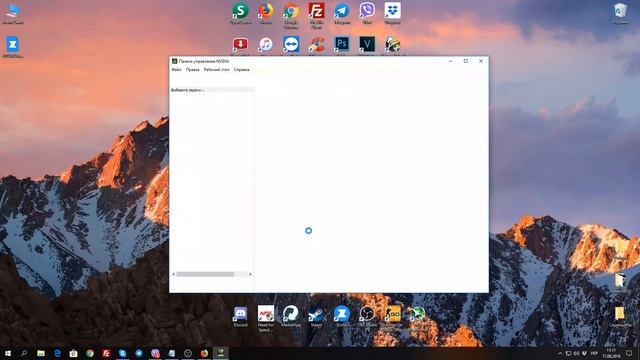This screenshot has height=360, width=640.
Task: Open the taskbar clock and date
Action: coord(611,353)
